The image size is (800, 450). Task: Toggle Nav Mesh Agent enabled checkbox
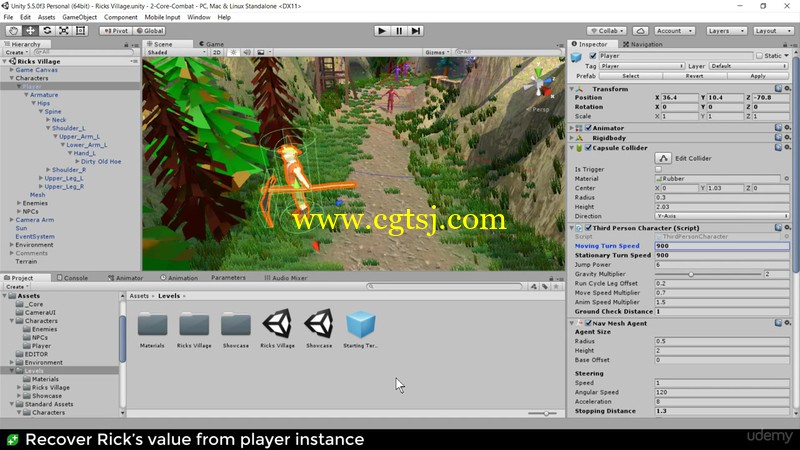(x=588, y=323)
